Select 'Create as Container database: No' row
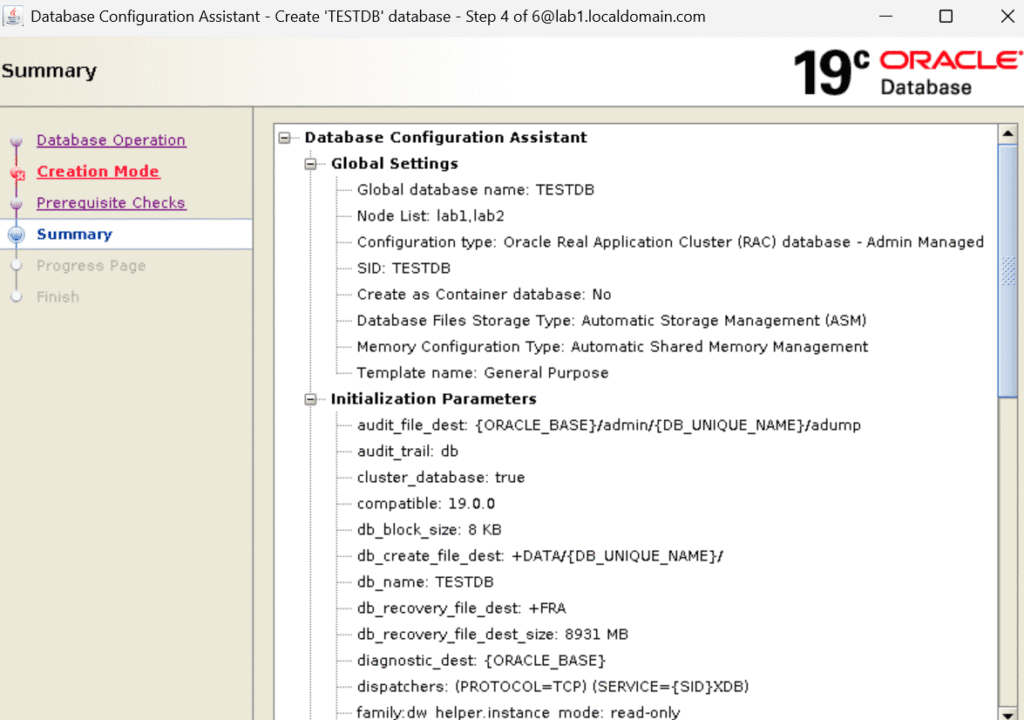Screen dimensions: 1024x720 (484, 294)
